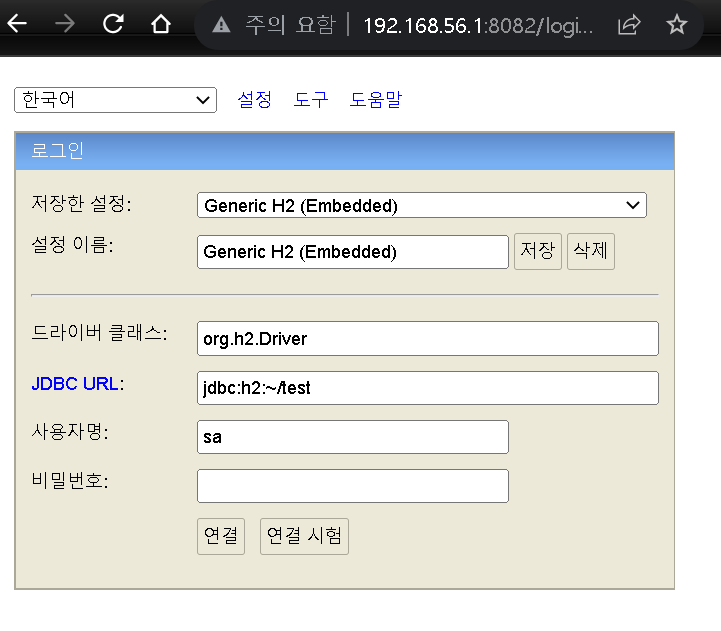
Task: Click the 설정 이름 text field
Action: tap(353, 252)
